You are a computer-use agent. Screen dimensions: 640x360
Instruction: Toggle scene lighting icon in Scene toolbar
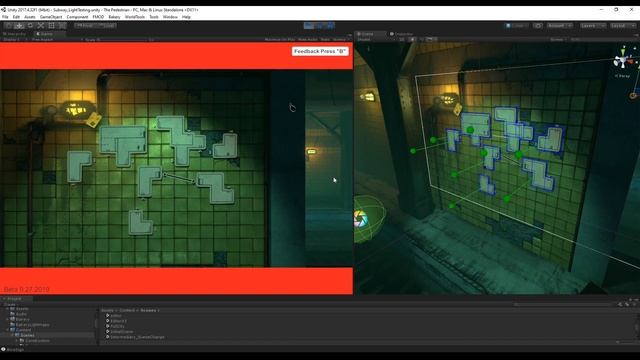[412, 40]
